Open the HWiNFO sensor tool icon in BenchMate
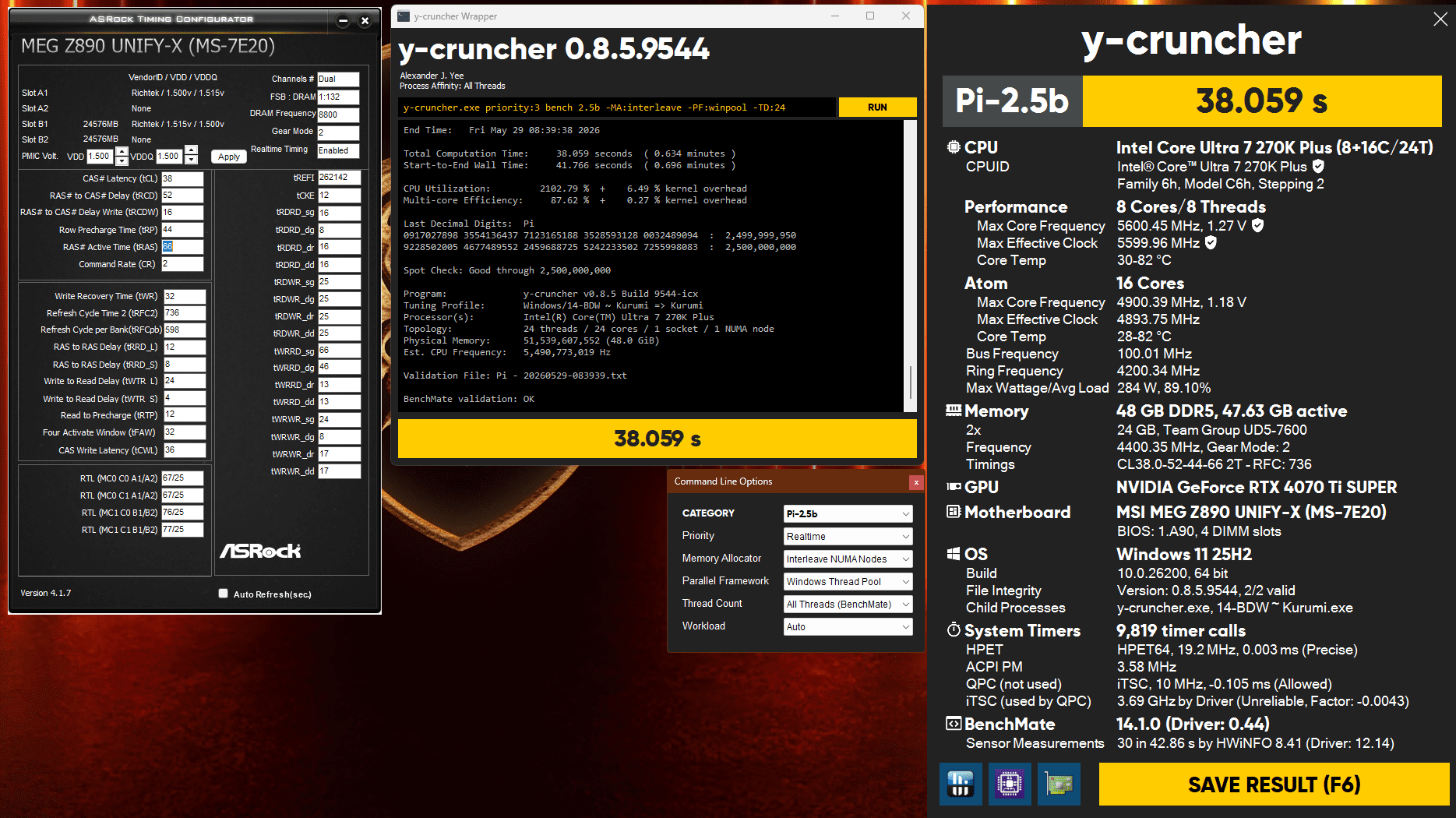Screen dimensions: 1456x818 pos(960,784)
